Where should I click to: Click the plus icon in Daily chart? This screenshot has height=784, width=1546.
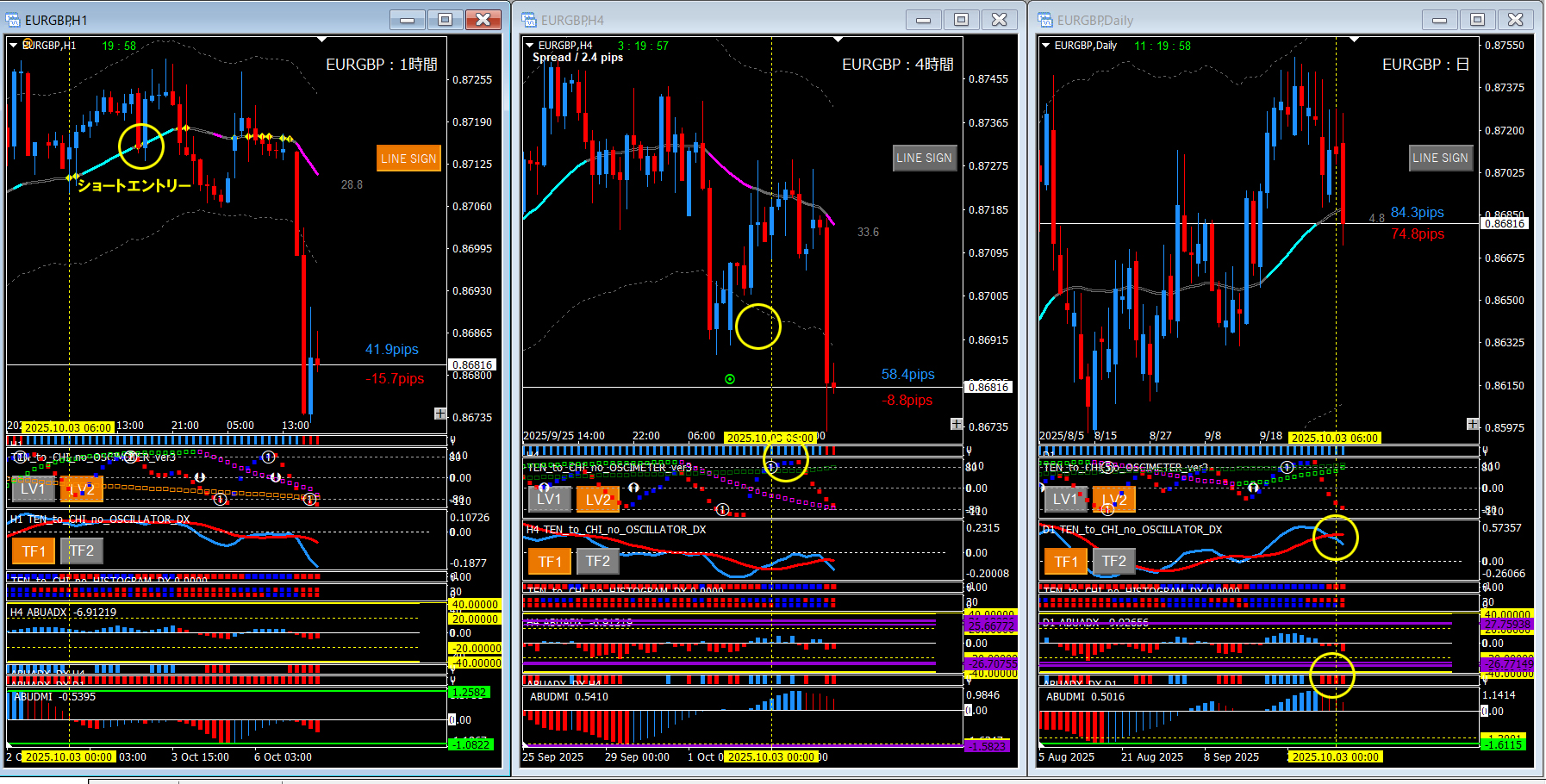click(1473, 424)
